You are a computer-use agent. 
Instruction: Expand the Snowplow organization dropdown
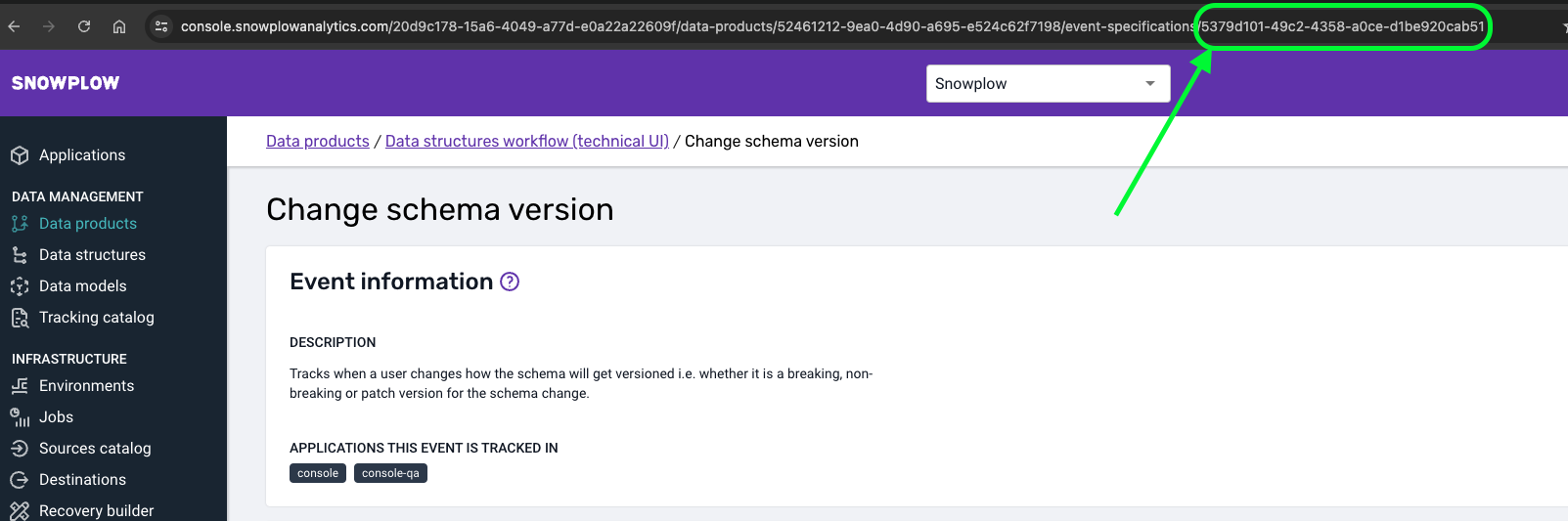1048,83
